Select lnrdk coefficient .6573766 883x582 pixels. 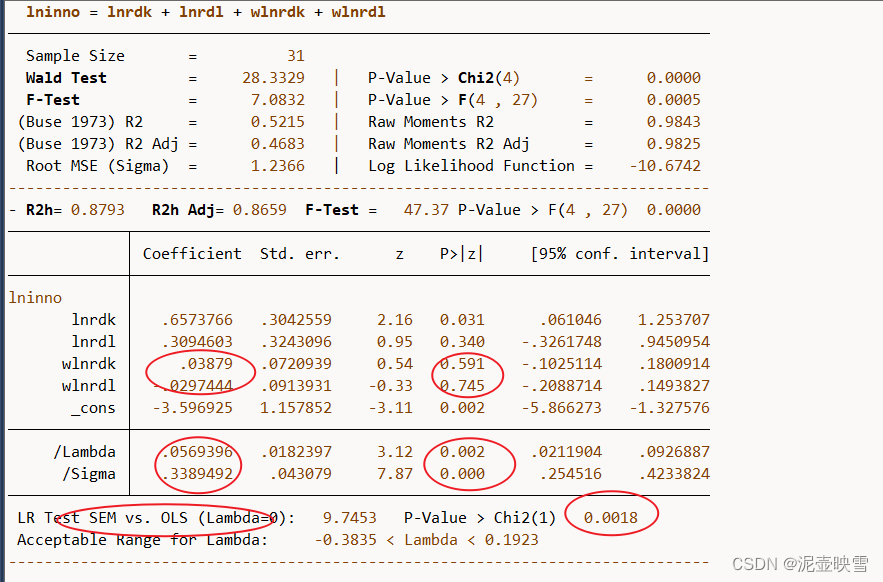point(197,319)
